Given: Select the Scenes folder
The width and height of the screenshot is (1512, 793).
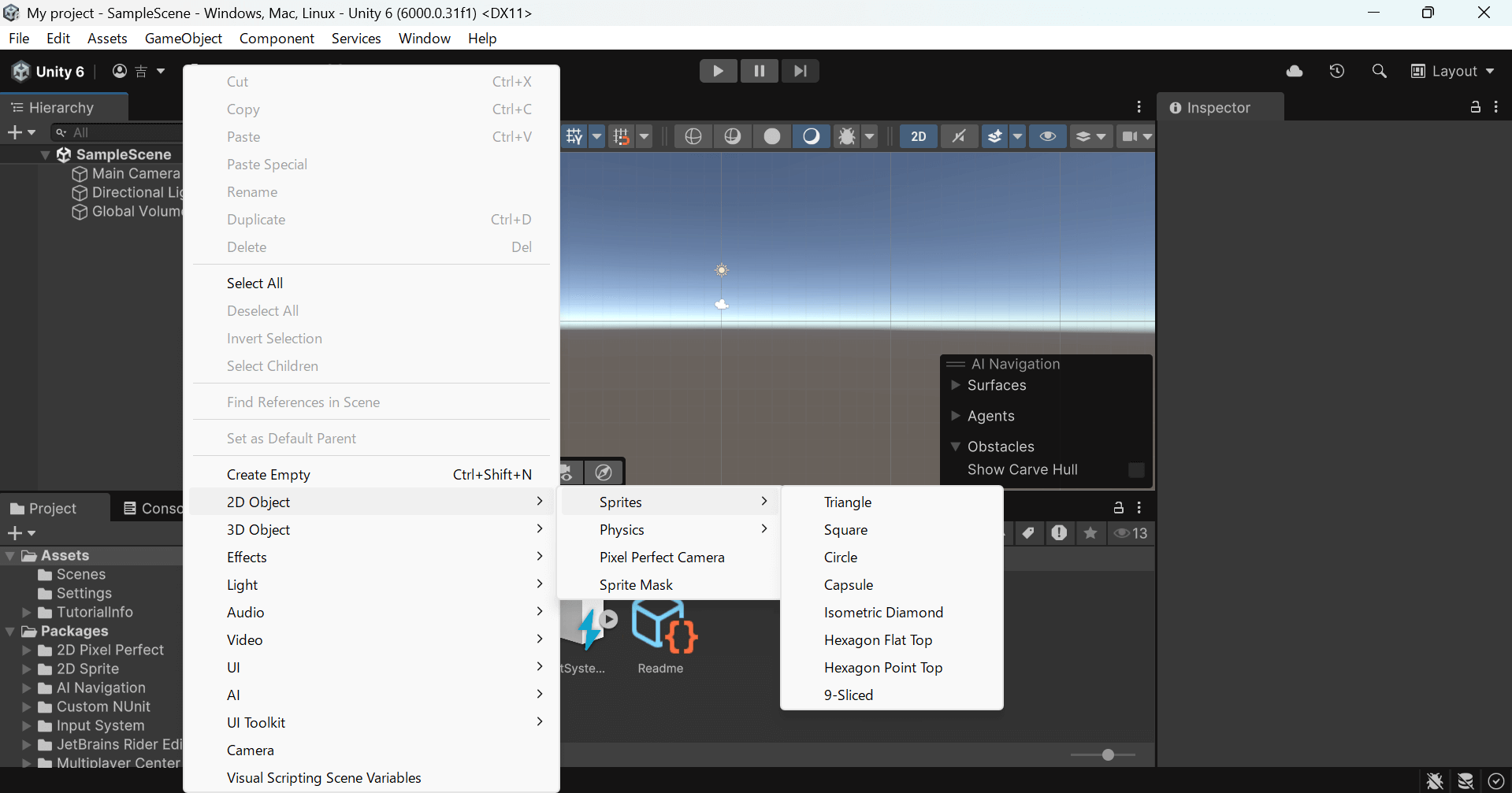Looking at the screenshot, I should pyautogui.click(x=72, y=574).
